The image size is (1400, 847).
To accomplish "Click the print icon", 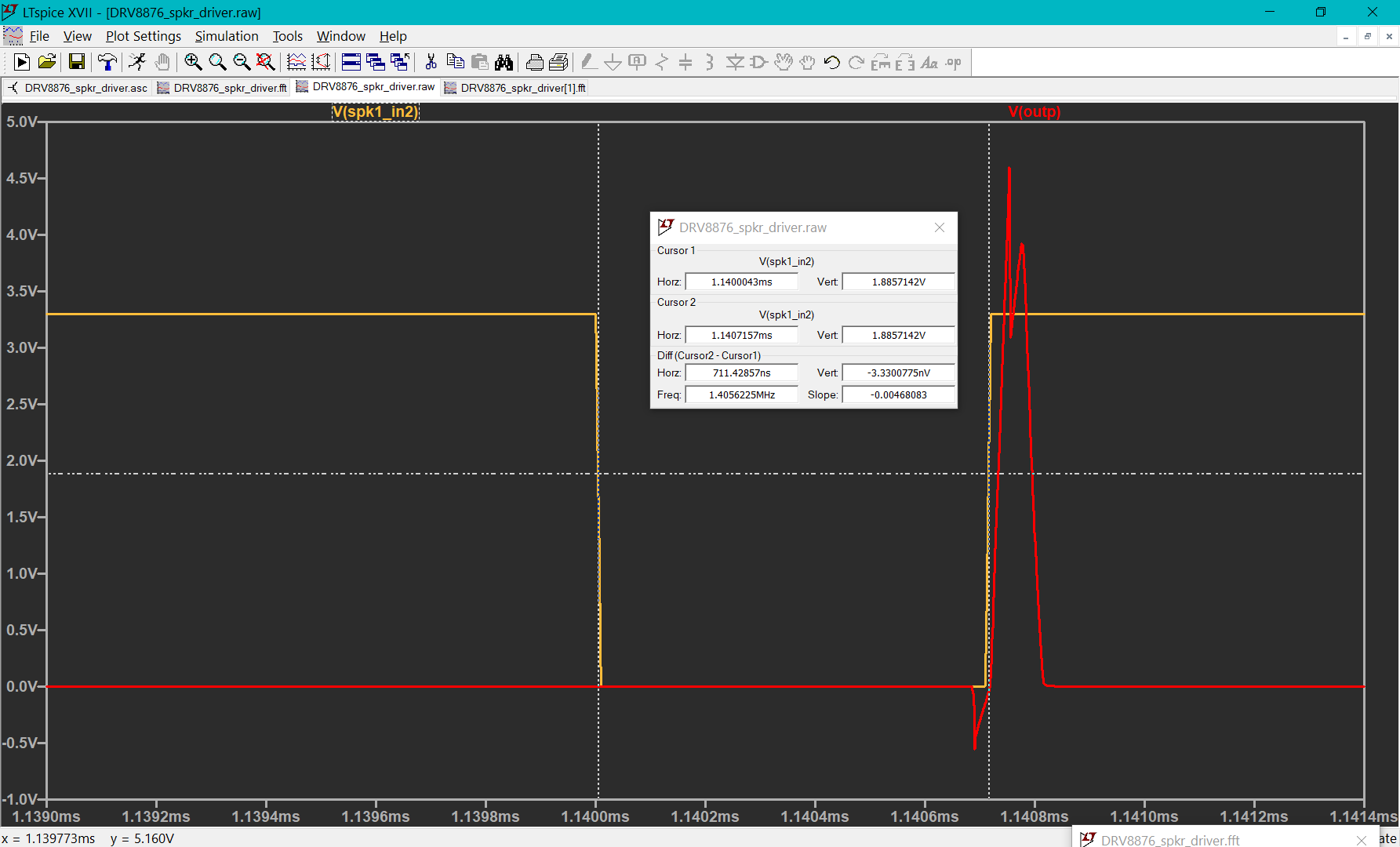I will (x=534, y=62).
